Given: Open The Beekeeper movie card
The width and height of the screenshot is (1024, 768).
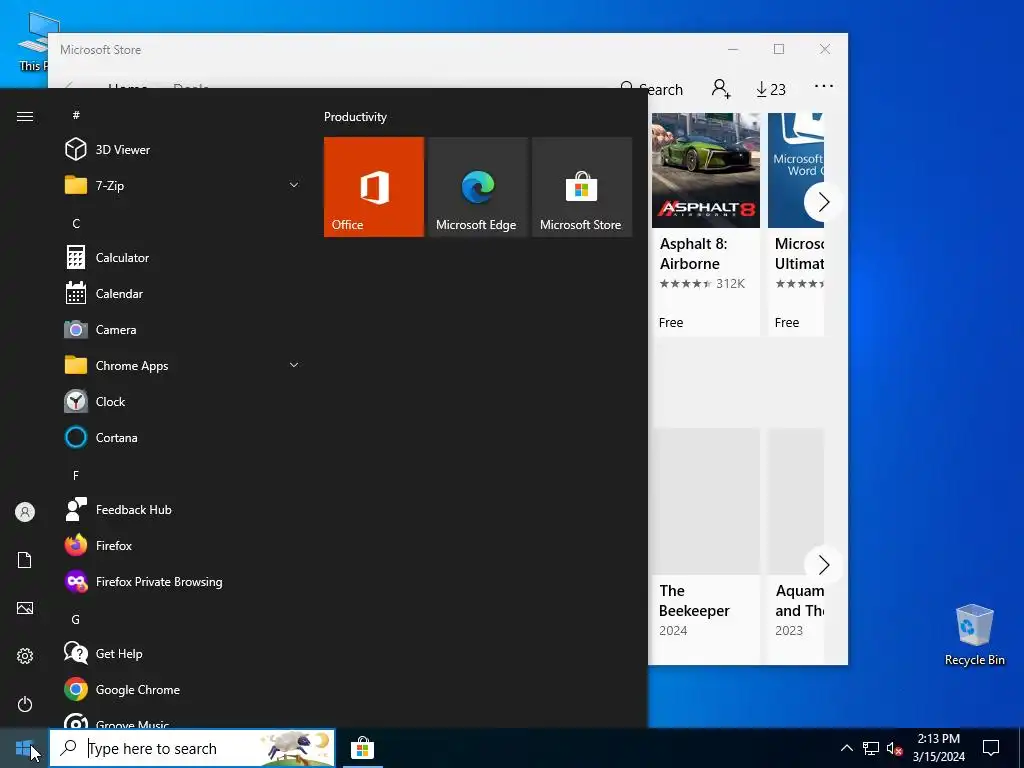Looking at the screenshot, I should 705,546.
